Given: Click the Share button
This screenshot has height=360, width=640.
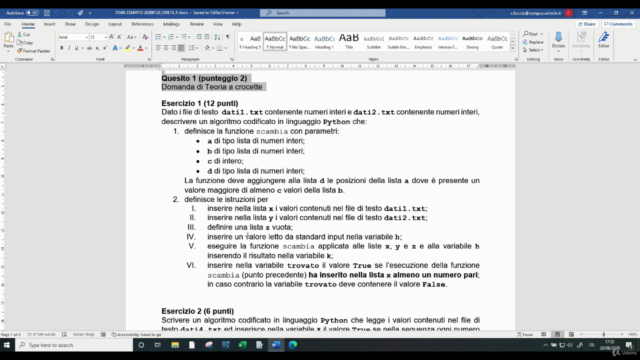Looking at the screenshot, I should click(x=587, y=24).
